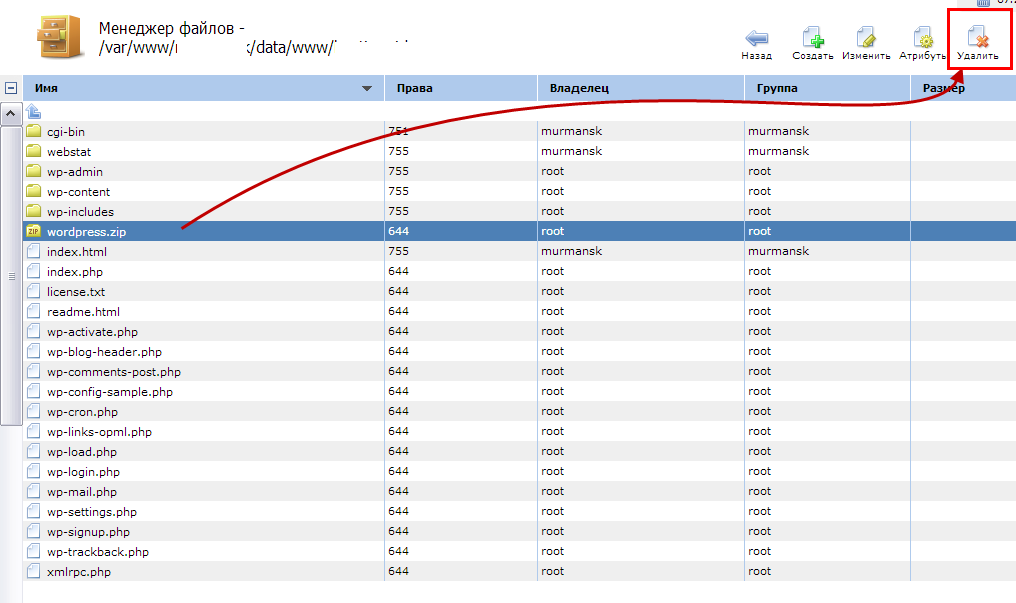Select the wp-signup.php file name

pyautogui.click(x=88, y=533)
